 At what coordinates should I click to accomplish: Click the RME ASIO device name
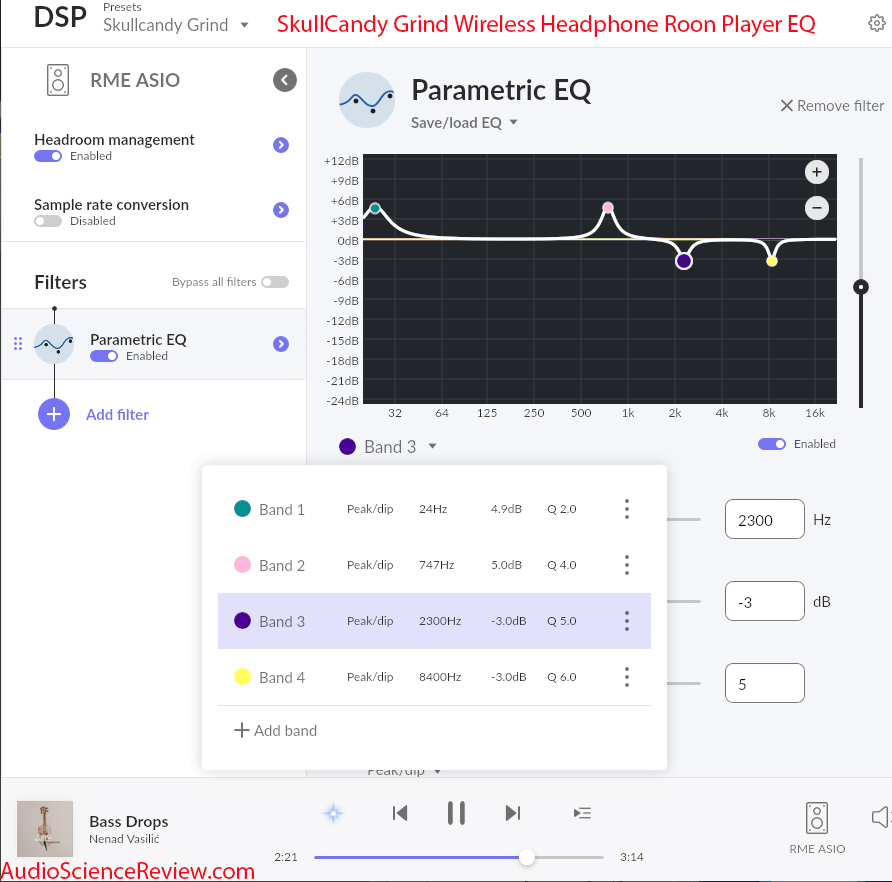coord(135,80)
